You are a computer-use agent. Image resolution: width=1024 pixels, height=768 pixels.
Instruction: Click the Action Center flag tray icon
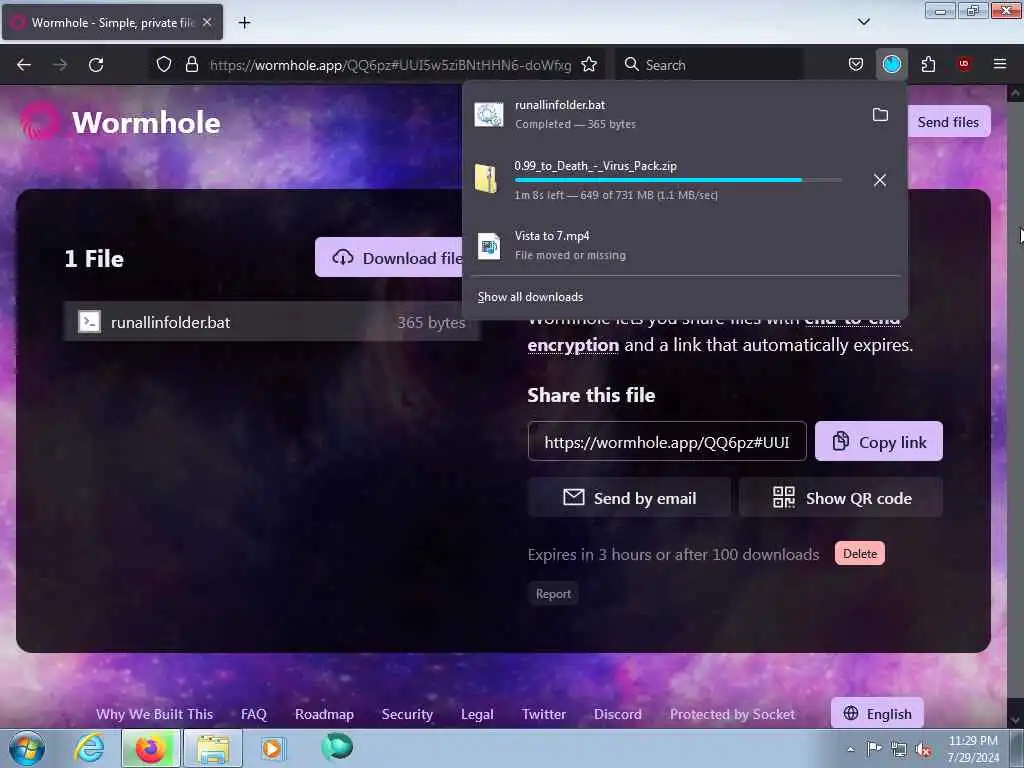coord(874,749)
